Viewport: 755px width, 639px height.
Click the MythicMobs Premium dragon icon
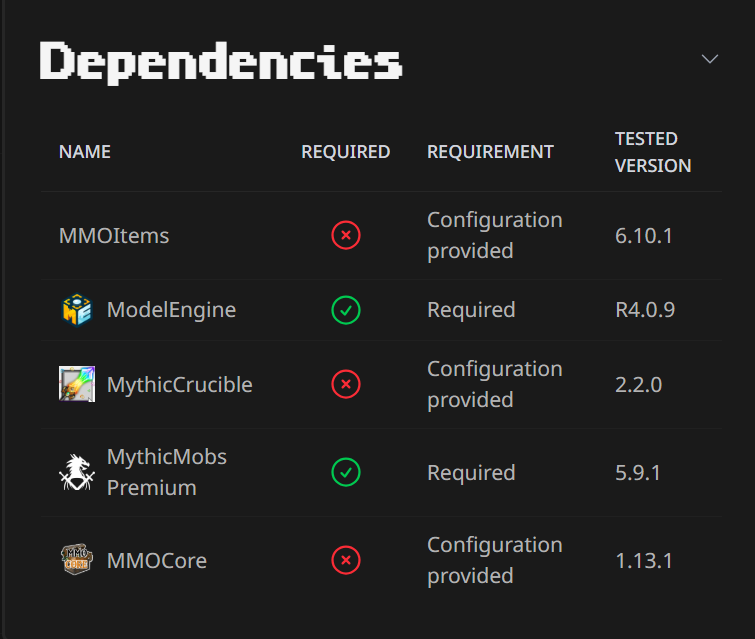click(77, 472)
